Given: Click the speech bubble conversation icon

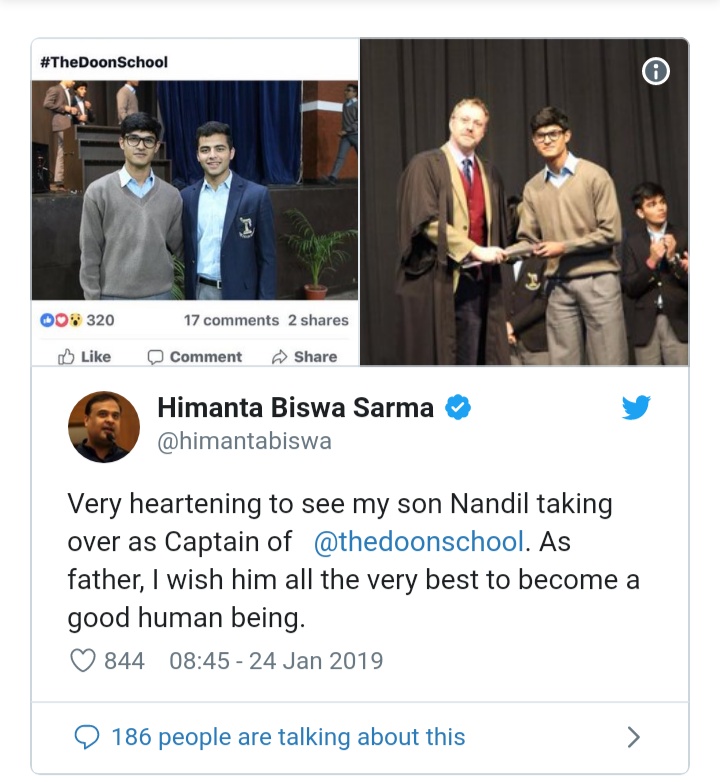Looking at the screenshot, I should tap(87, 737).
